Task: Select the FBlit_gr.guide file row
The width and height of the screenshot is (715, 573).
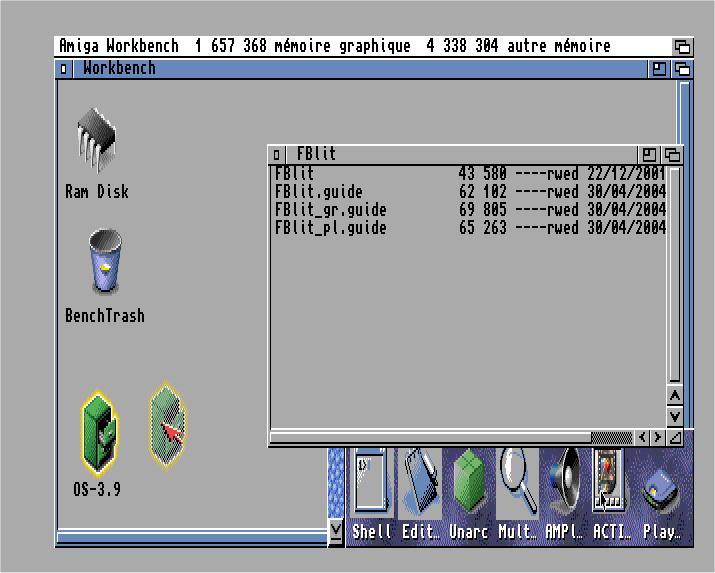Action: click(x=470, y=210)
